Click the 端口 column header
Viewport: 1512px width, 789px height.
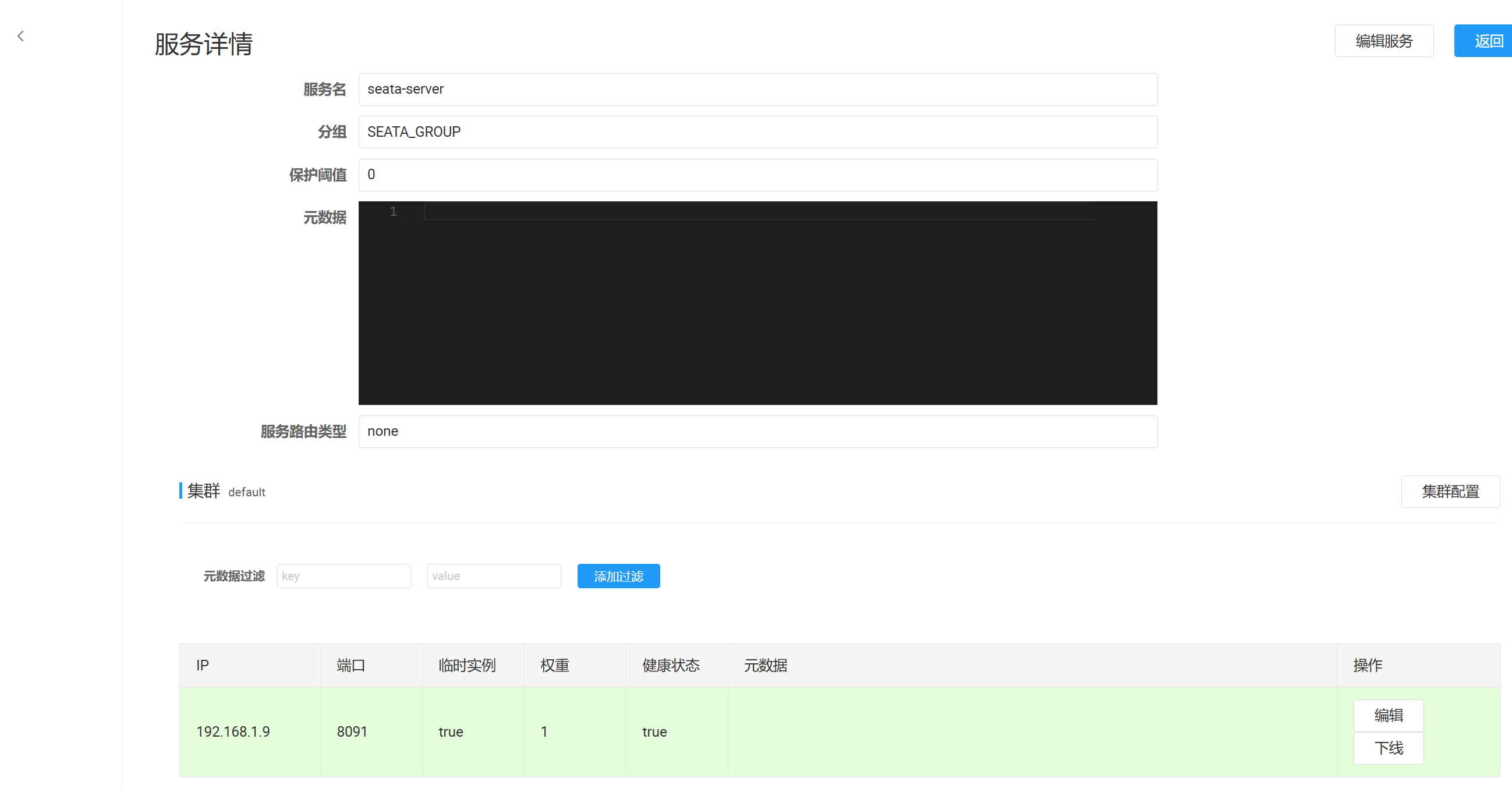[x=351, y=665]
